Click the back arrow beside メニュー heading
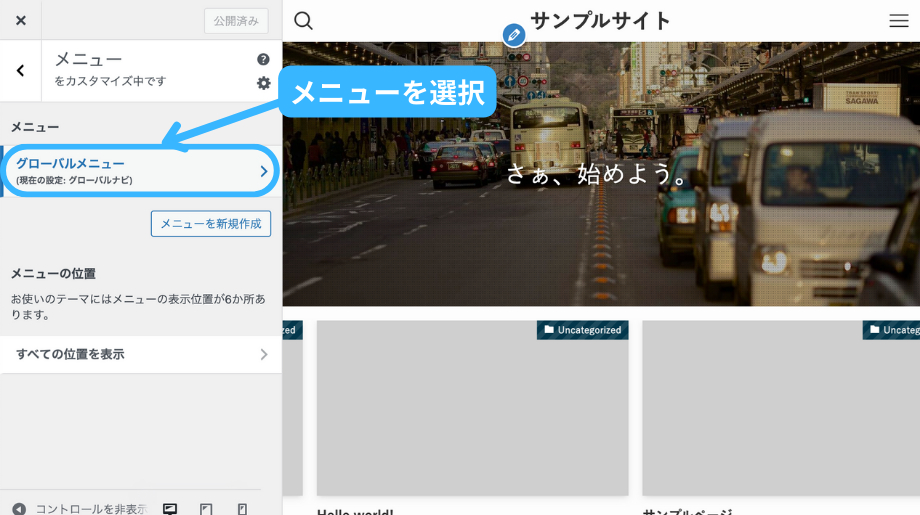This screenshot has width=920, height=515. pos(21,71)
